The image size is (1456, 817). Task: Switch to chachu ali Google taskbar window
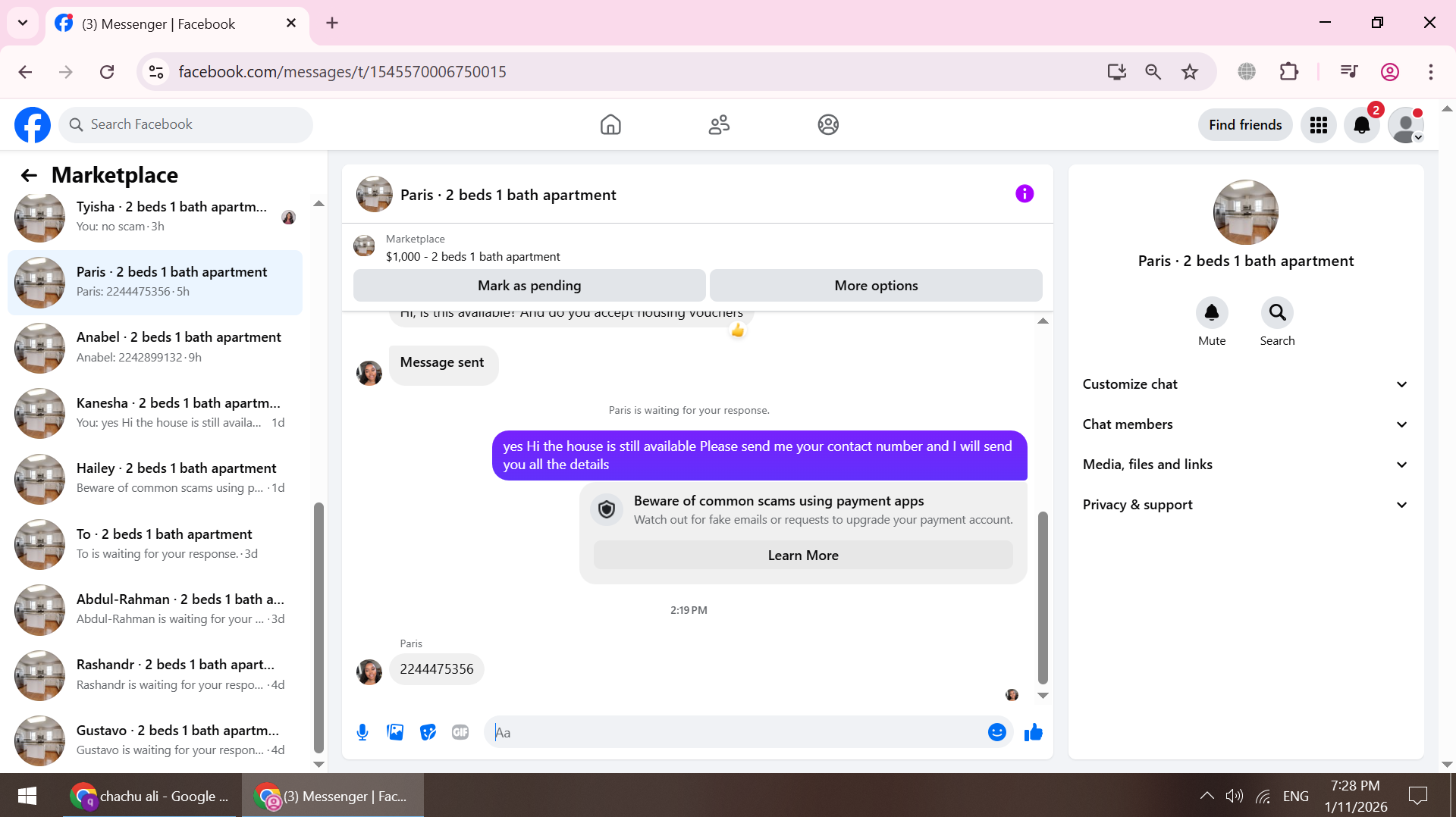coord(150,796)
